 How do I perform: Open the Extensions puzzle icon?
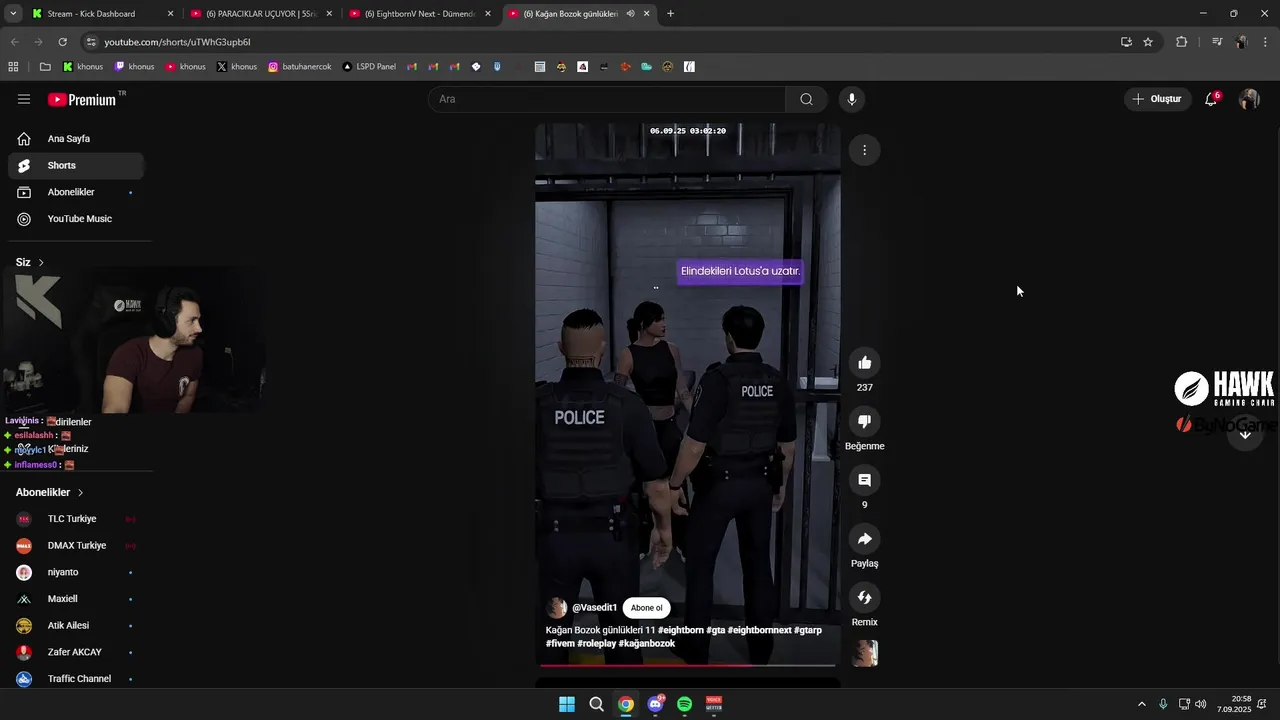tap(1181, 42)
